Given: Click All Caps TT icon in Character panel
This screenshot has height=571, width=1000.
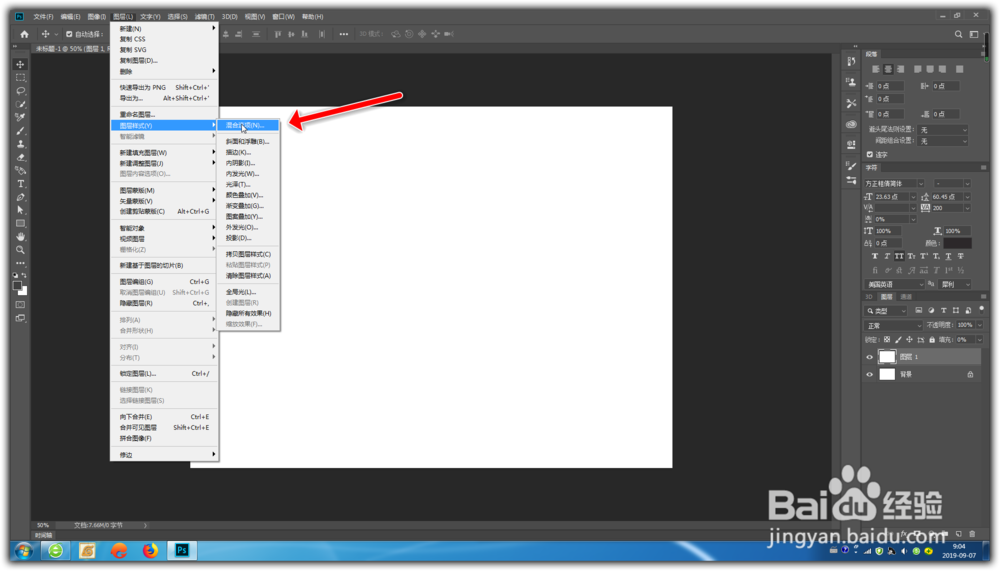Looking at the screenshot, I should pyautogui.click(x=899, y=256).
